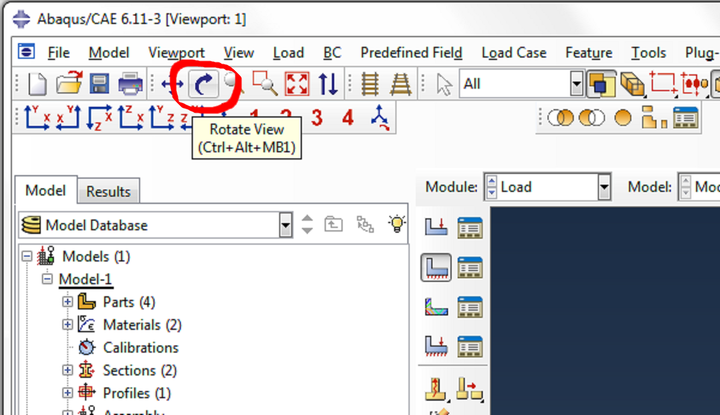
Task: Click the specify custom view triad icon
Action: (380, 118)
